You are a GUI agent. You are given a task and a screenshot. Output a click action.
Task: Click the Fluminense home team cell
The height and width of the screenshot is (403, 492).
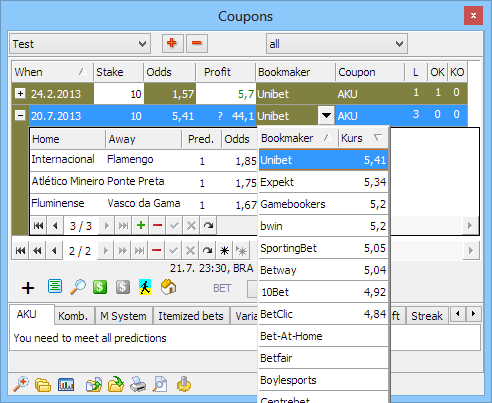click(x=68, y=204)
